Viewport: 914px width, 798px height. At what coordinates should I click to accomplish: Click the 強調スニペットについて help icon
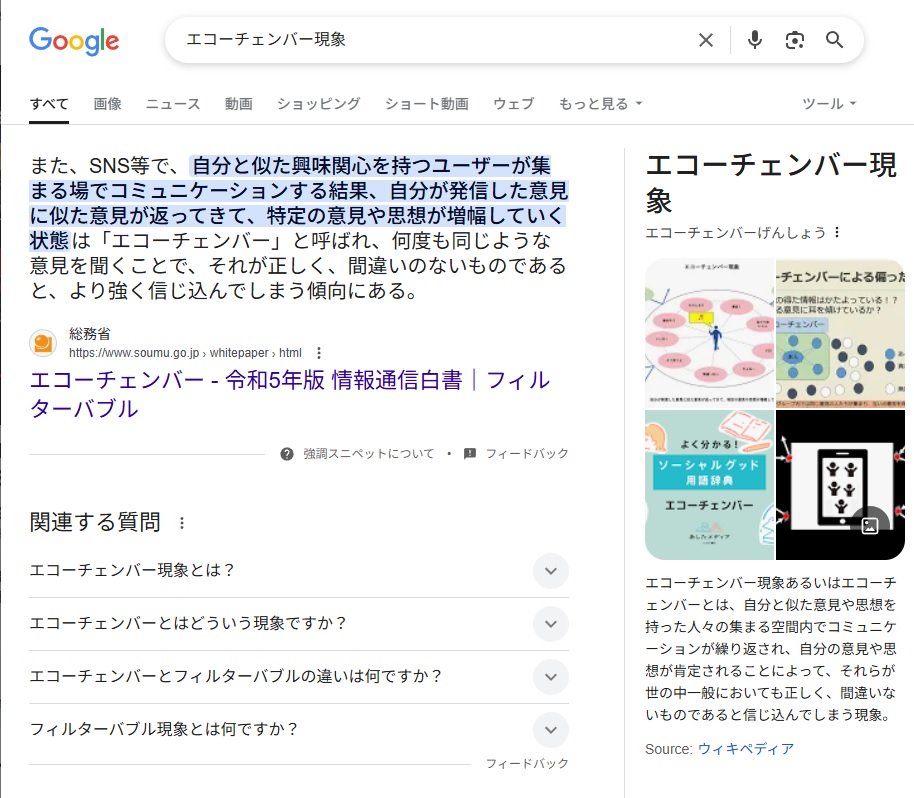[x=287, y=454]
